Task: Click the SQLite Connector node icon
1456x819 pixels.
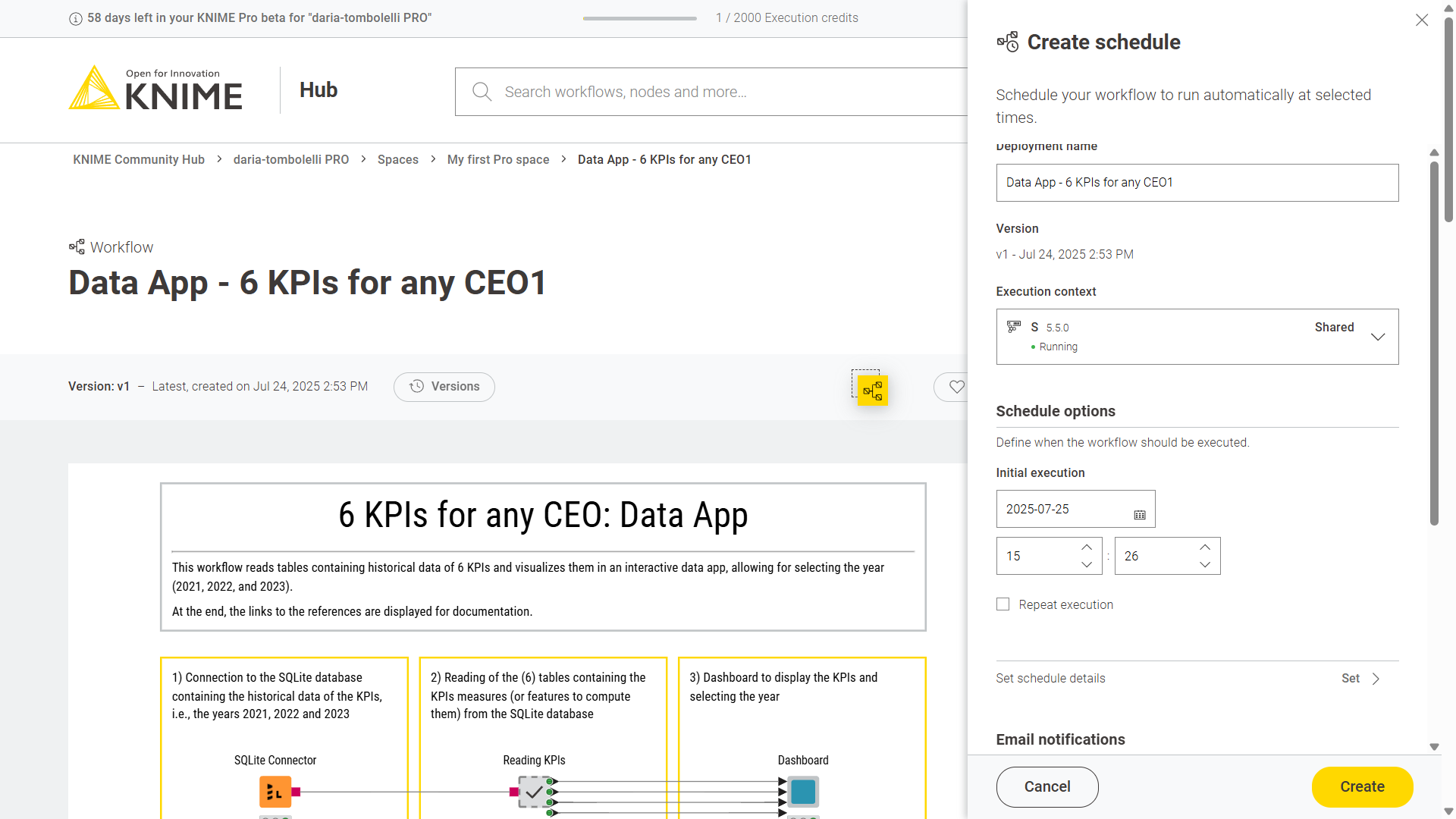Action: [275, 792]
